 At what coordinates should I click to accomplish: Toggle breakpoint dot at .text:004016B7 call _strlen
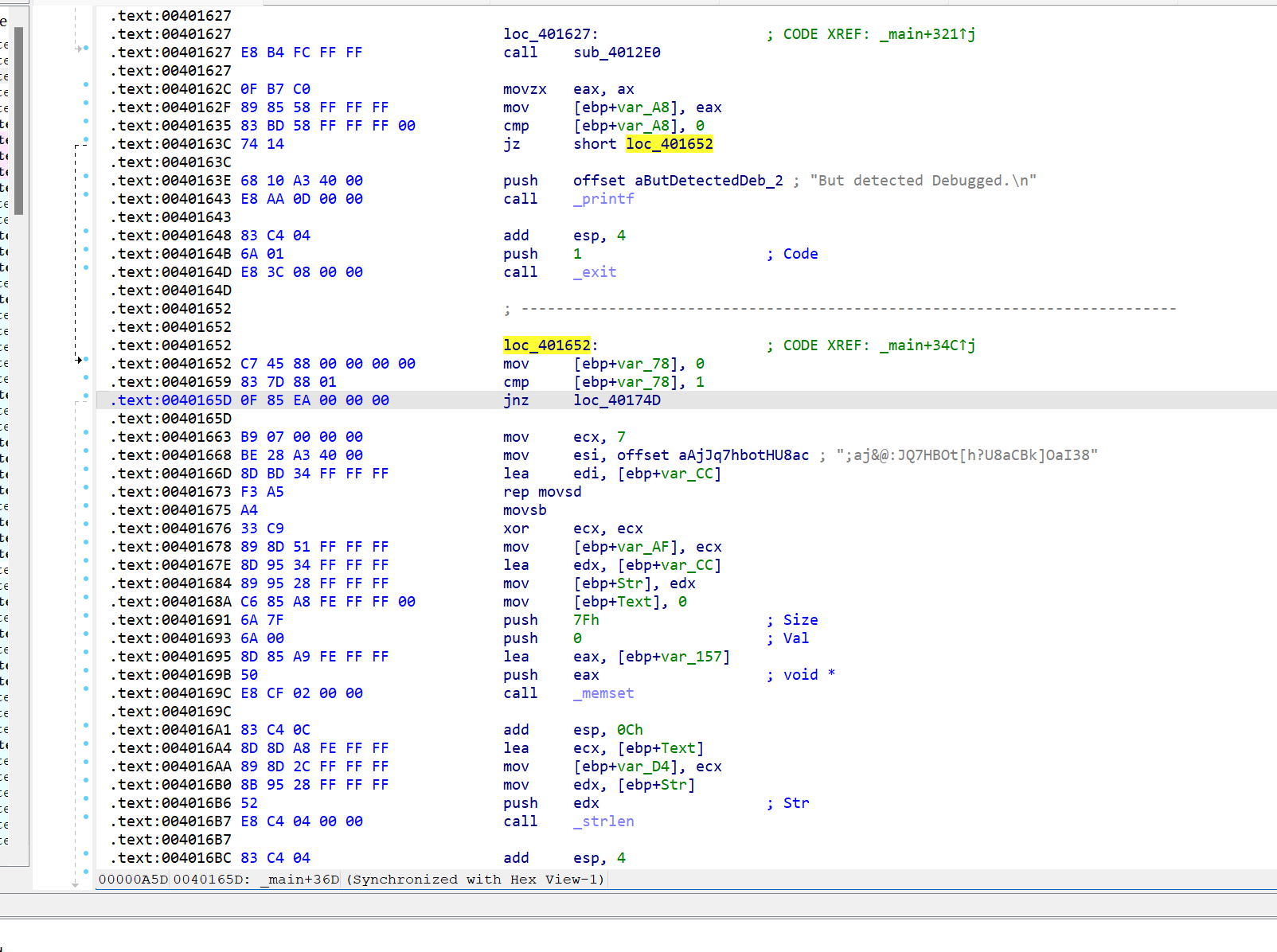click(x=86, y=817)
